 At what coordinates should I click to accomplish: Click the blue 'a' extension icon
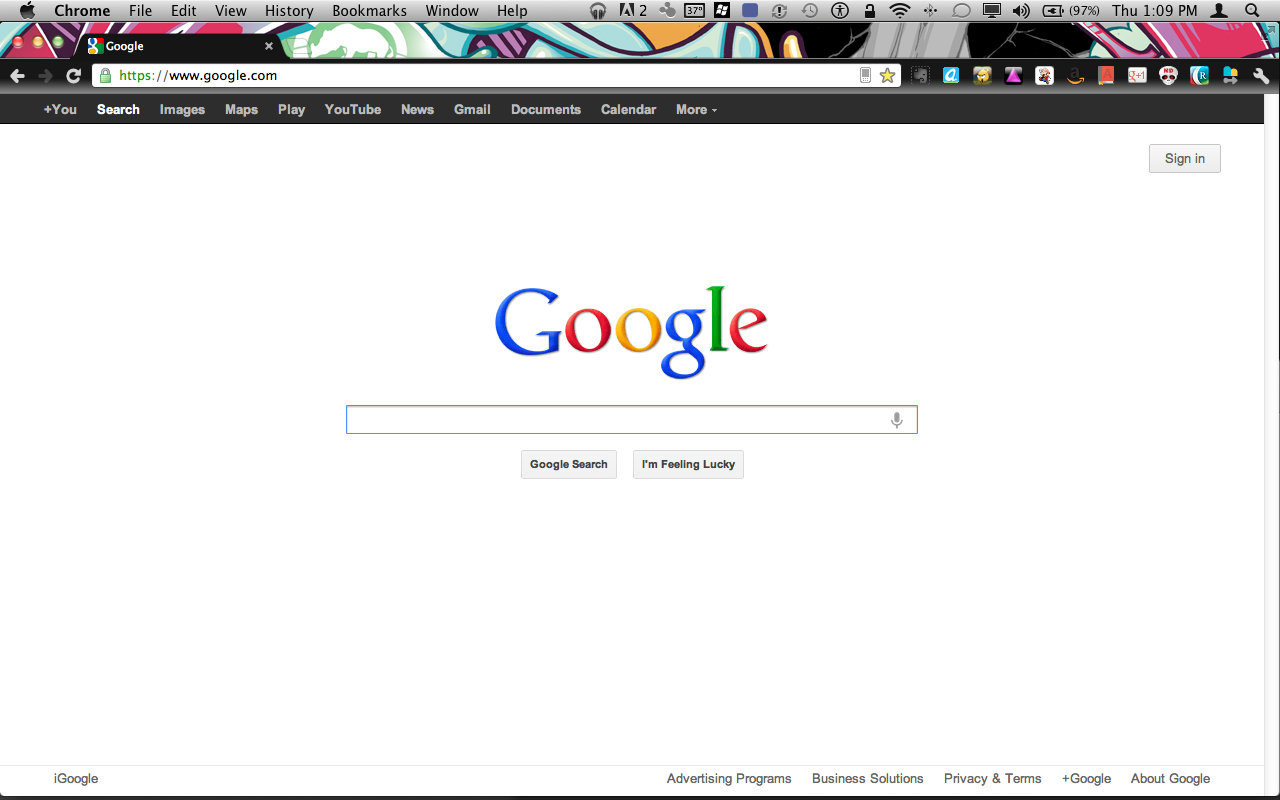(951, 75)
